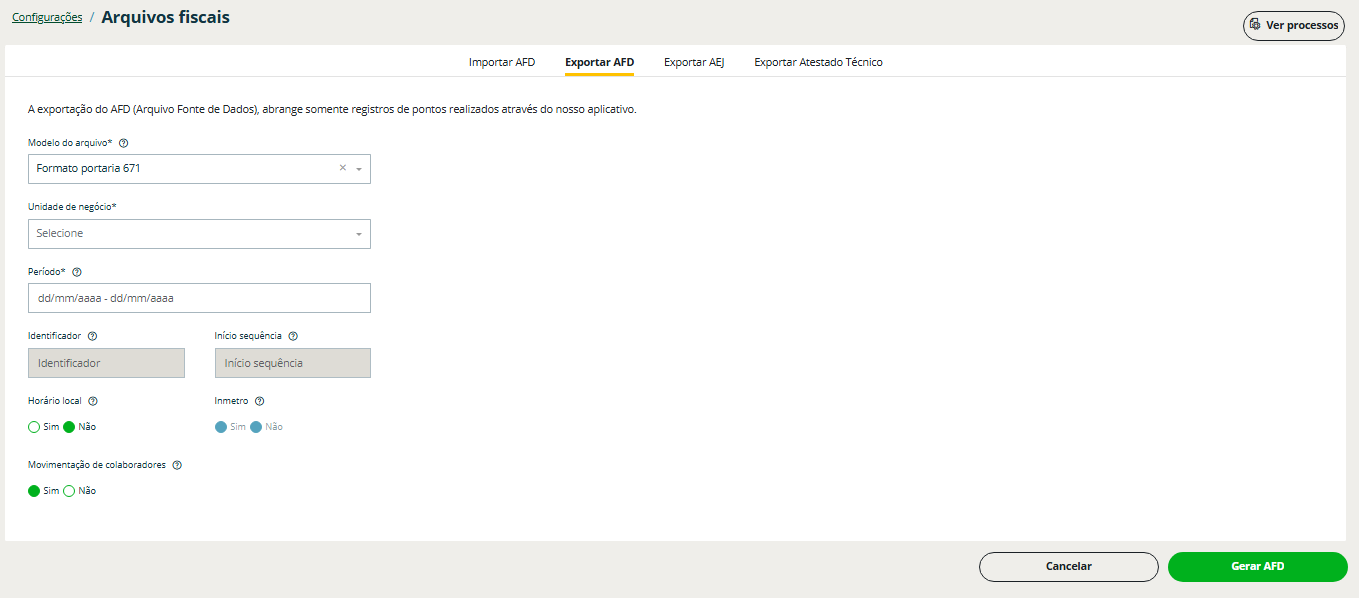Image resolution: width=1359 pixels, height=598 pixels.
Task: Click help icon next to Início sequência
Action: coord(293,337)
